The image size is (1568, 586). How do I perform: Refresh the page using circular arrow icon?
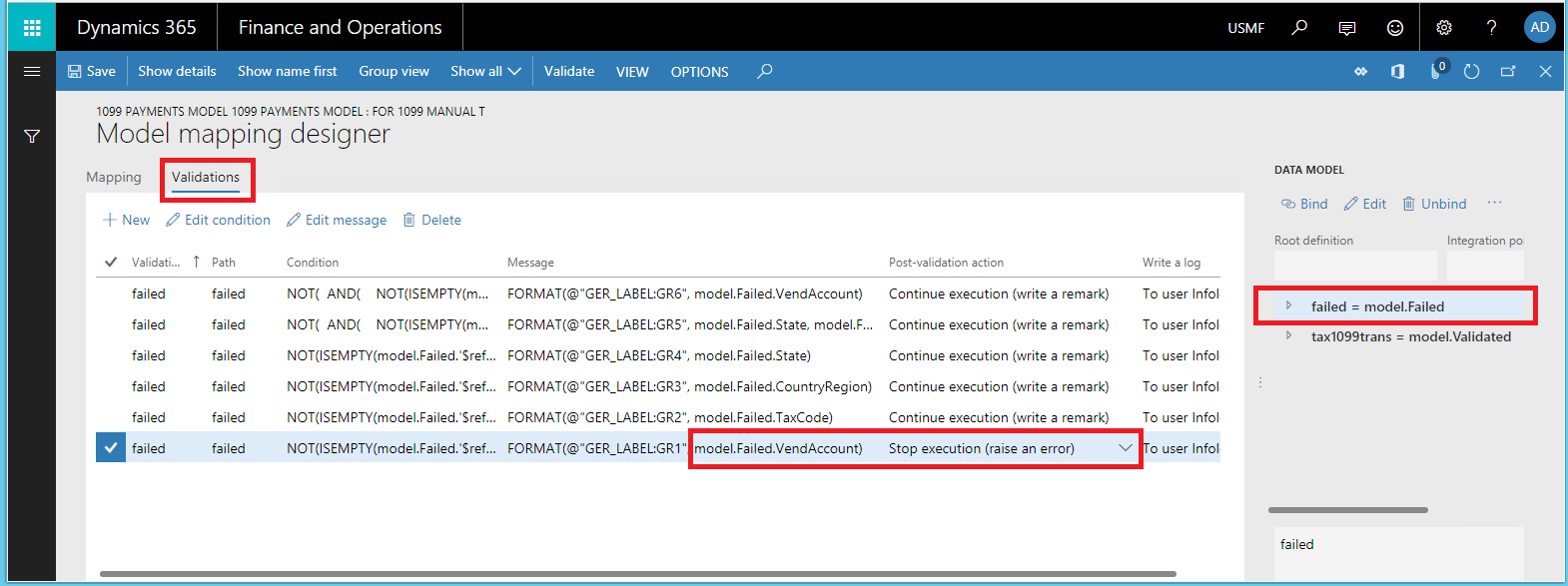(x=1471, y=71)
